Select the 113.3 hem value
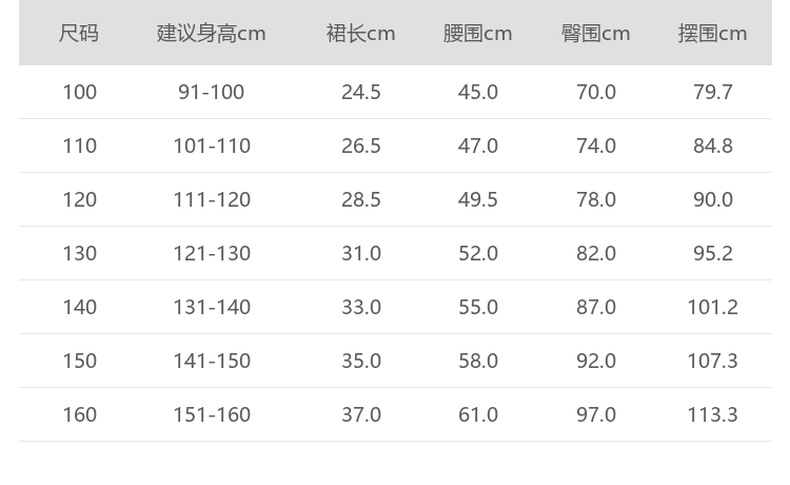The image size is (790, 485). (x=713, y=414)
